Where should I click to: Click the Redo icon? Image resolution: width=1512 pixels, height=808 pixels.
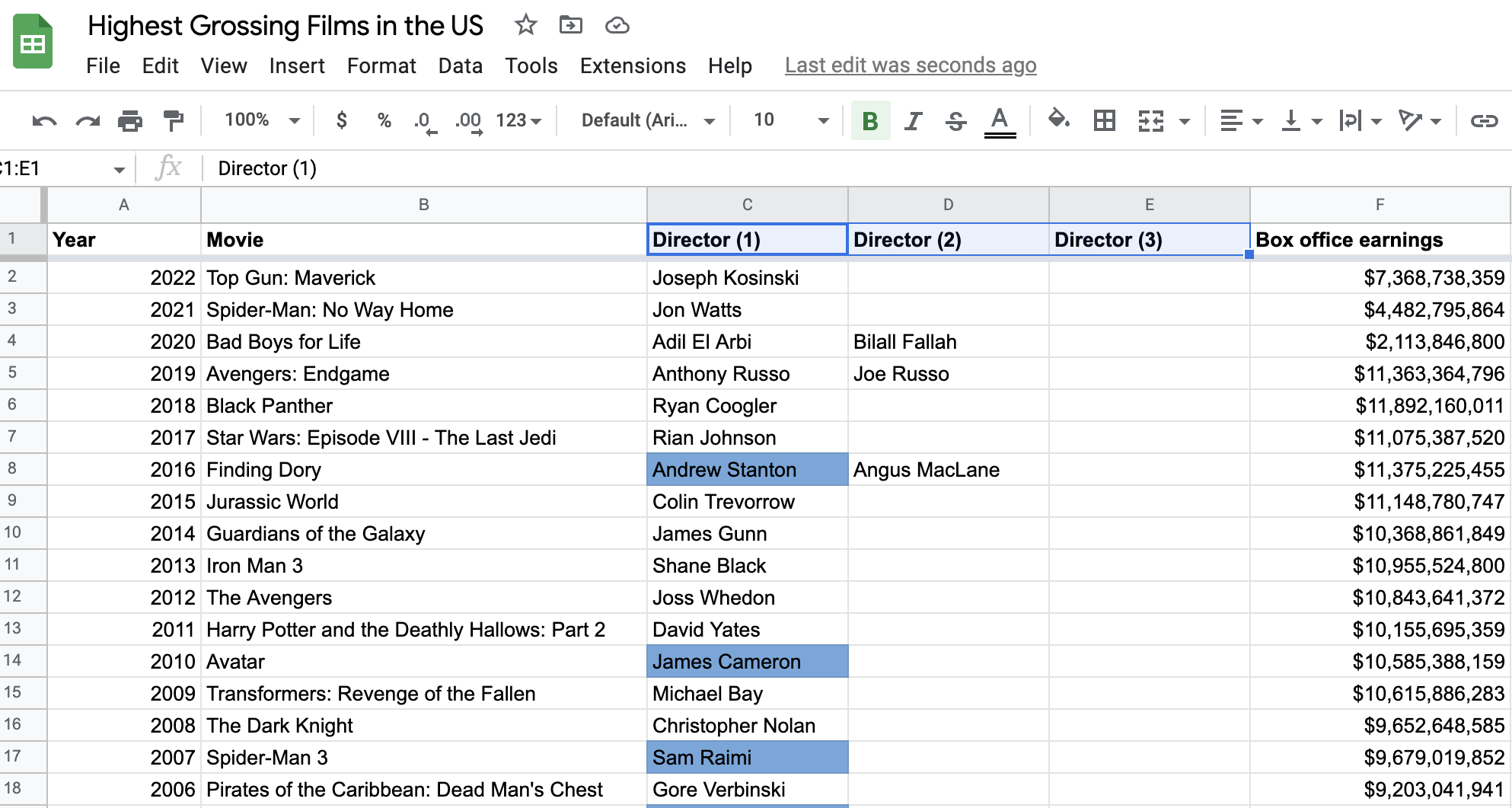88,120
